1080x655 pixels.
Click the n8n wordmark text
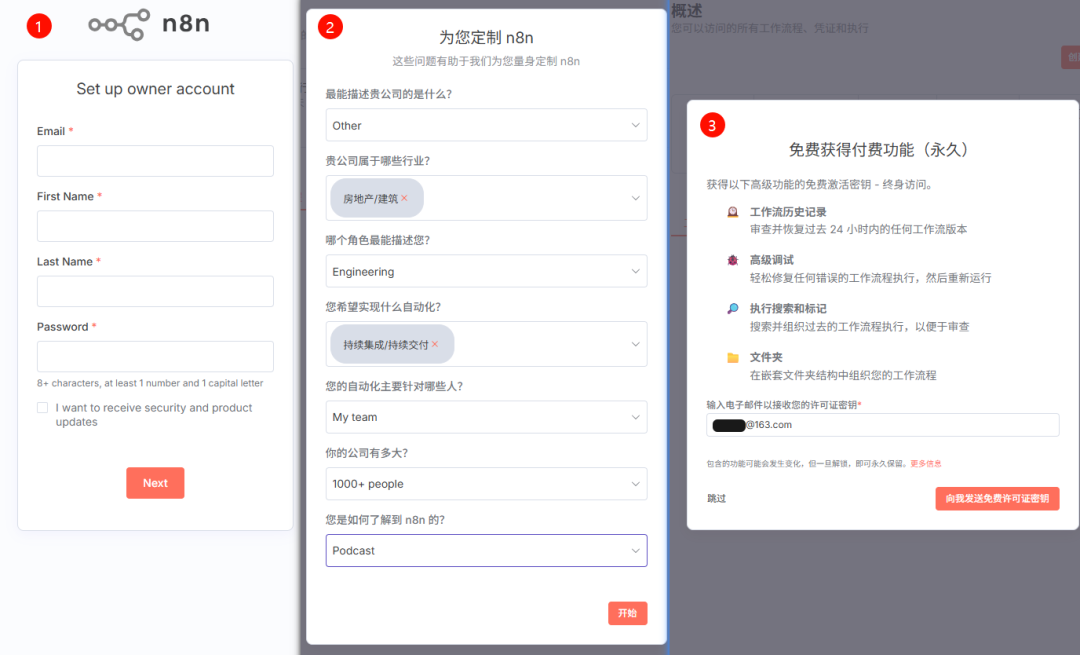coord(186,23)
